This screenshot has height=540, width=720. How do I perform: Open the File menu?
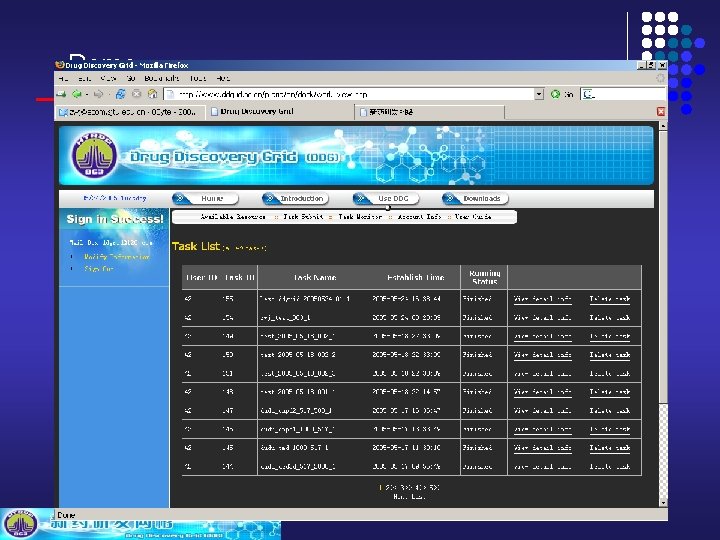click(63, 79)
